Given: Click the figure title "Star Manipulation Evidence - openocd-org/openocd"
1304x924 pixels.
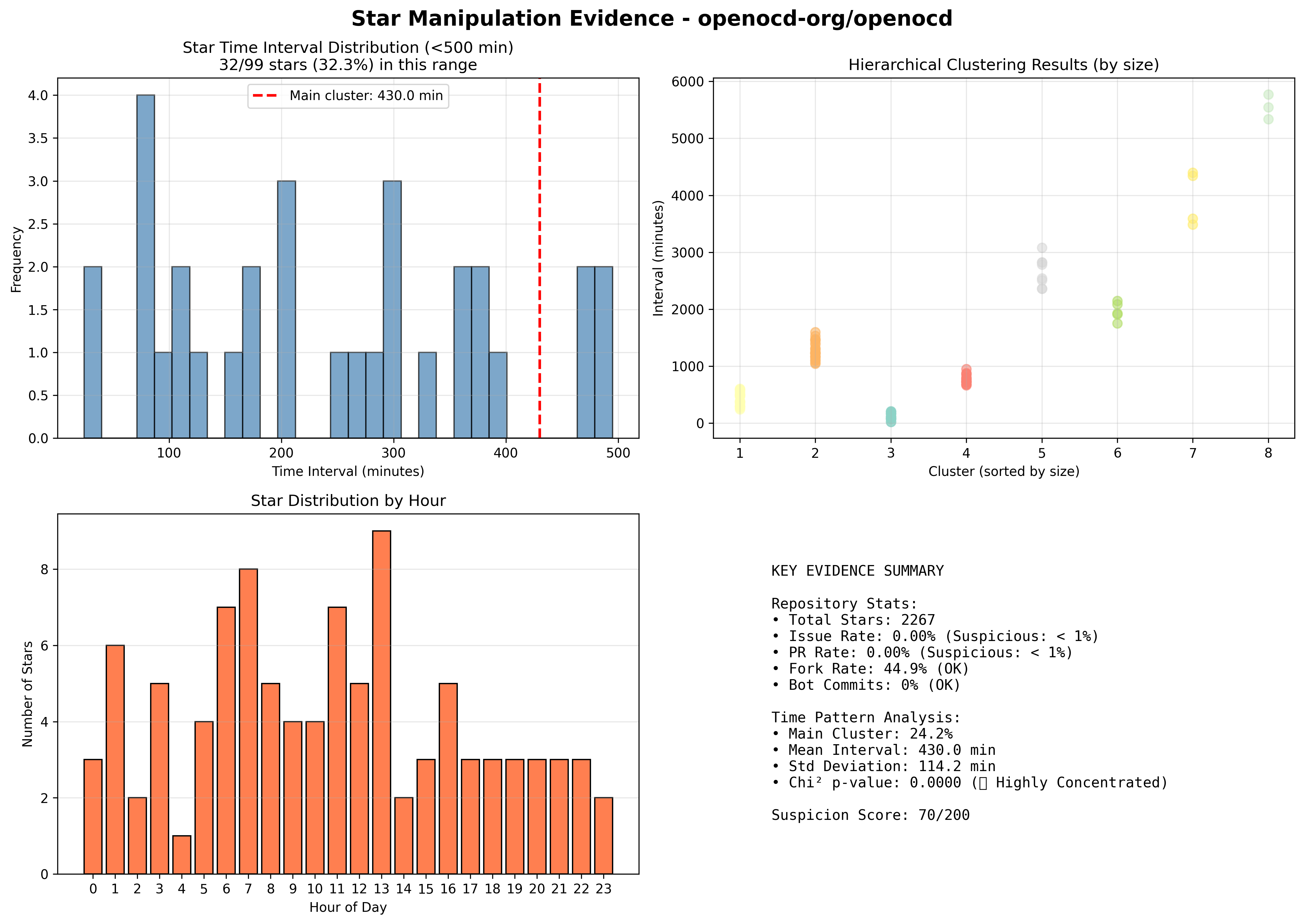Looking at the screenshot, I should pos(651,19).
